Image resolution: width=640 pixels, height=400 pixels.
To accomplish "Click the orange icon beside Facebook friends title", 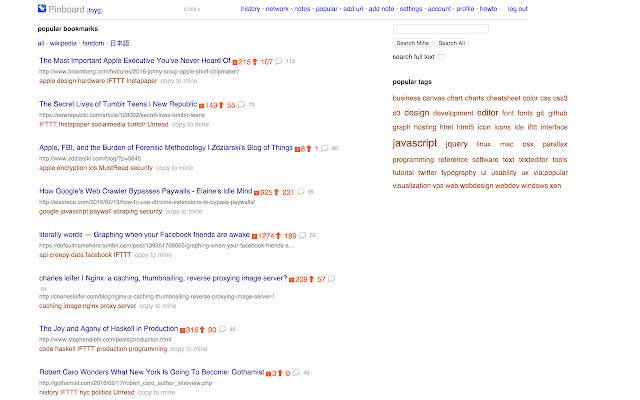I will tap(255, 236).
